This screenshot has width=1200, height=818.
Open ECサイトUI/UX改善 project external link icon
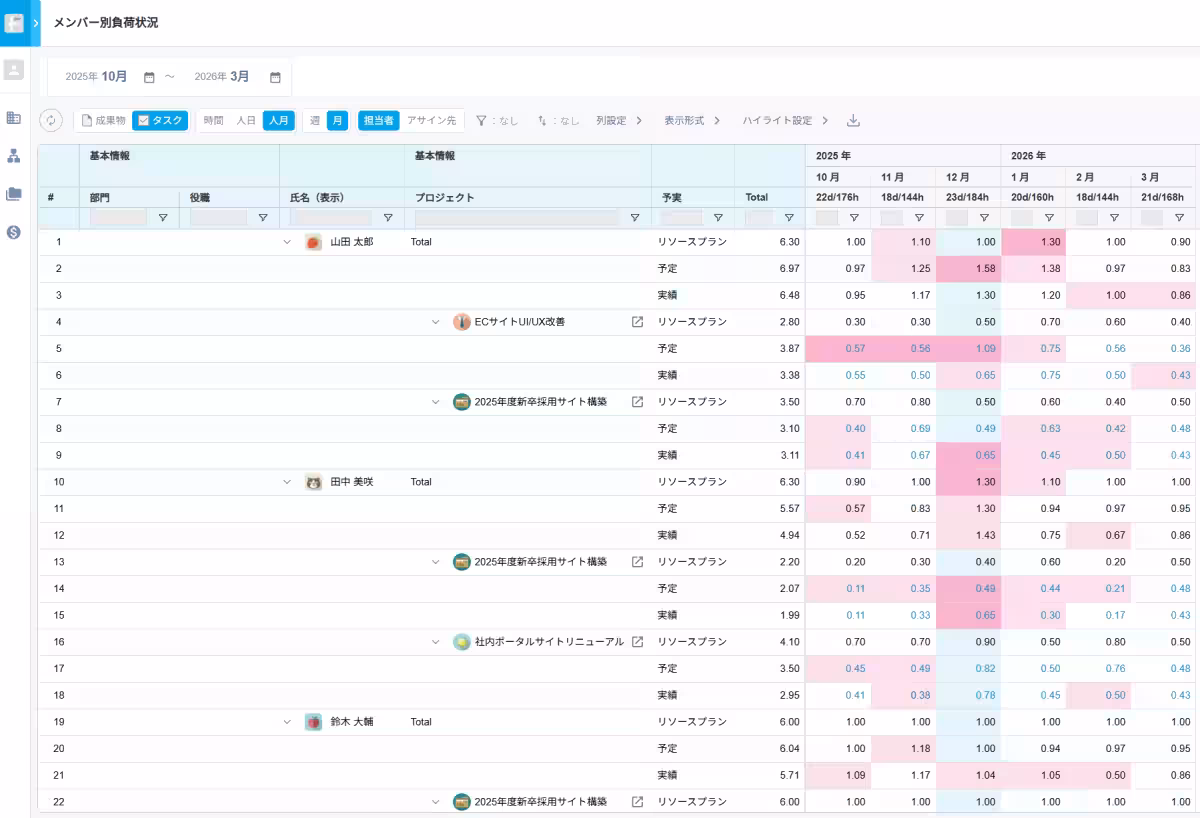pyautogui.click(x=637, y=322)
